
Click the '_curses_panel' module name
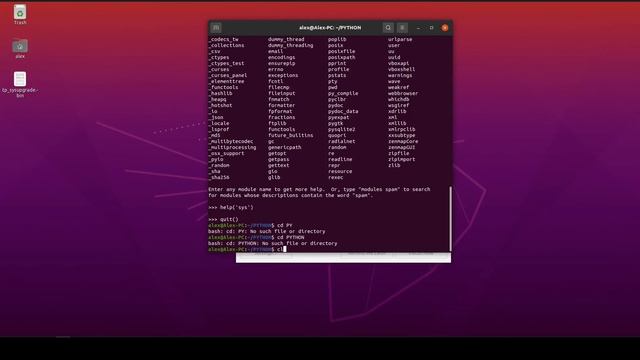click(228, 76)
